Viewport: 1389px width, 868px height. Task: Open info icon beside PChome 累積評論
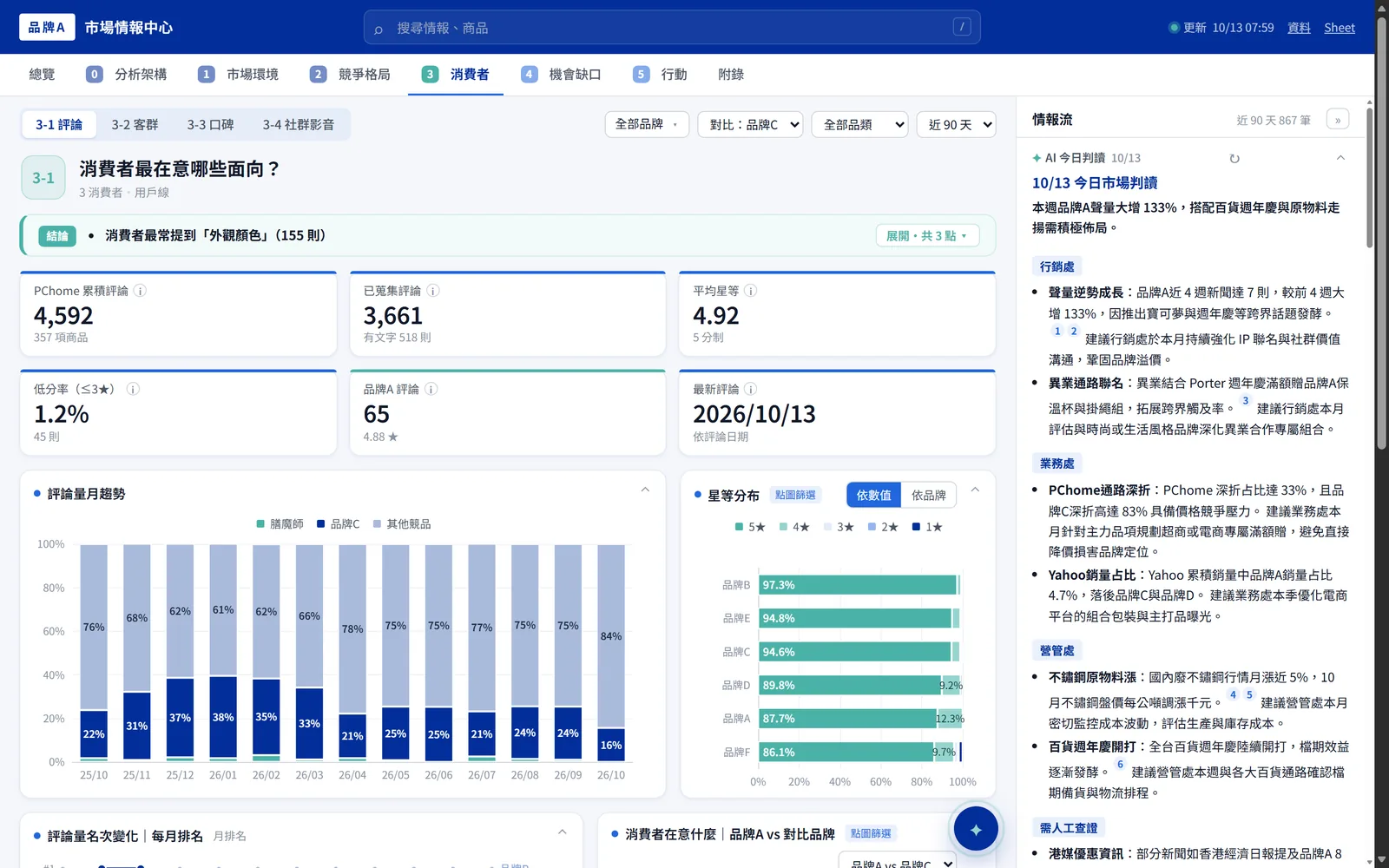tap(140, 291)
